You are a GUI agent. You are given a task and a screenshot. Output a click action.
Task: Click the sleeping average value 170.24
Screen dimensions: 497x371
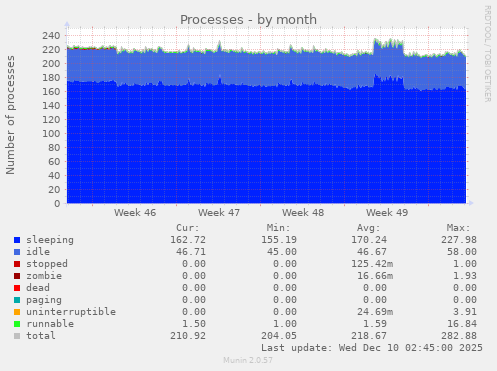point(369,240)
